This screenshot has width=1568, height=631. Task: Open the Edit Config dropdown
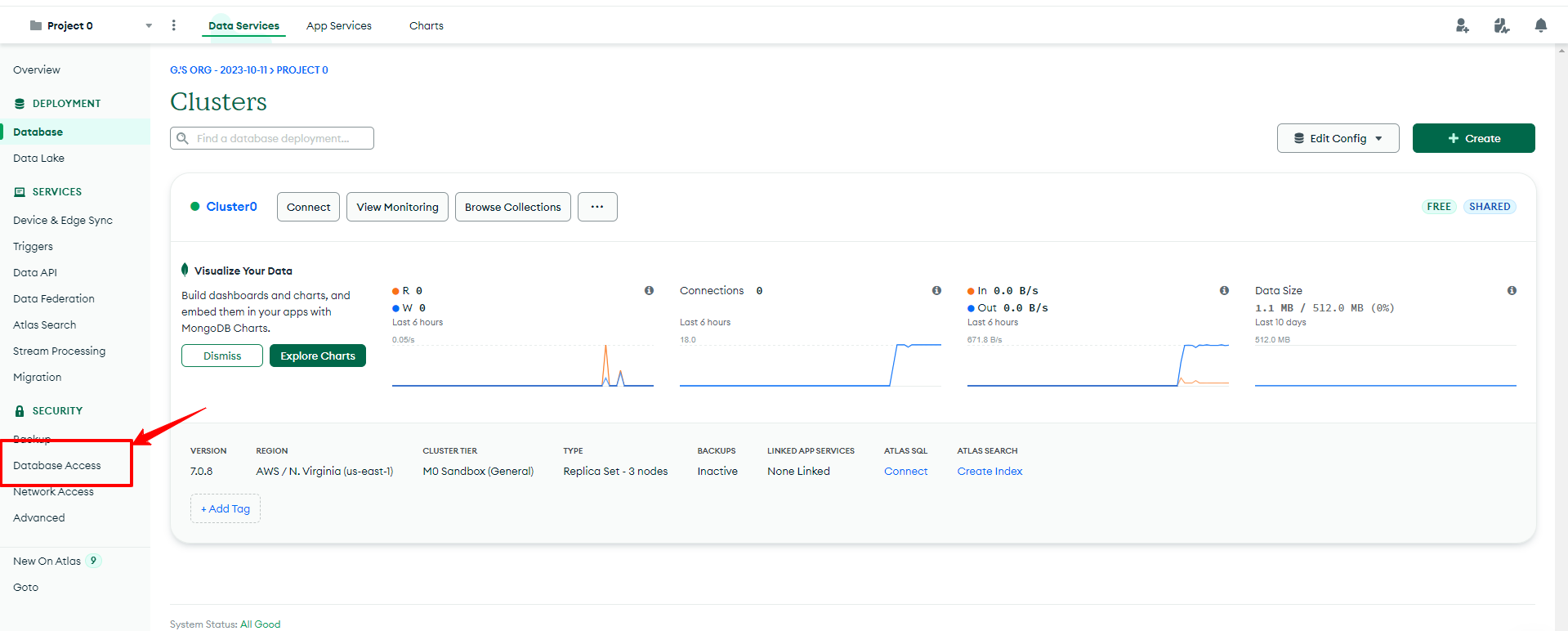[1338, 138]
